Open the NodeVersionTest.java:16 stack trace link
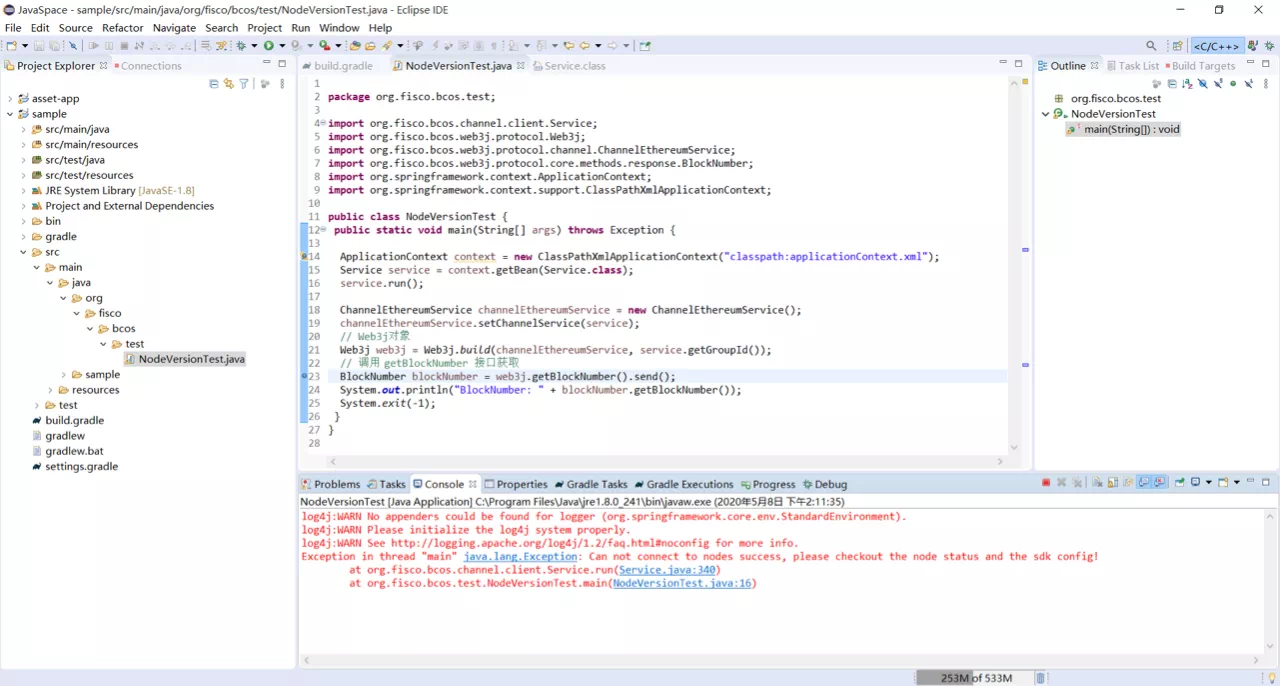This screenshot has height=686, width=1280. 682,583
